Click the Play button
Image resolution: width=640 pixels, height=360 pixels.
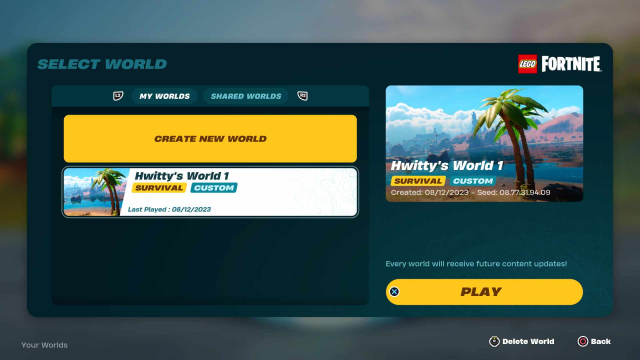pos(484,292)
